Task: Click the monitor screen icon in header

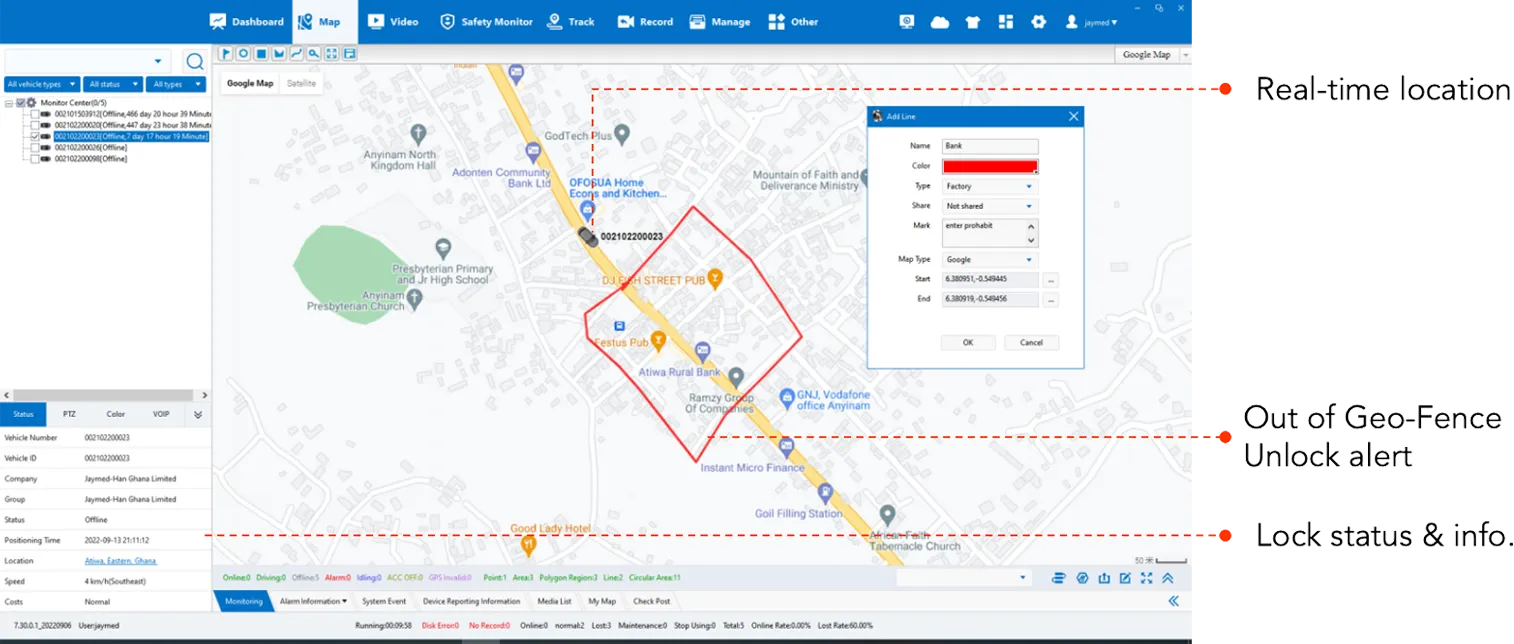Action: click(907, 21)
